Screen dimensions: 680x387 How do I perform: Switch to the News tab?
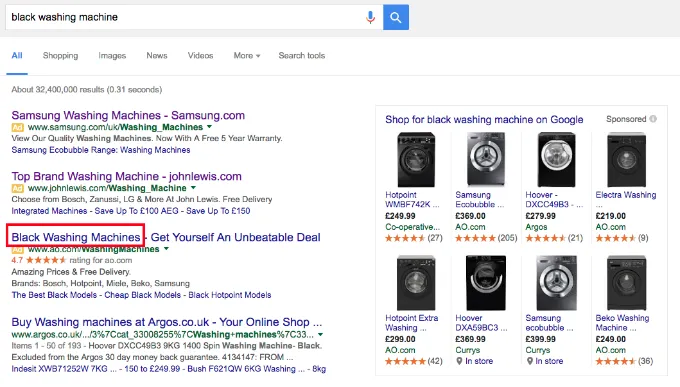click(x=157, y=56)
